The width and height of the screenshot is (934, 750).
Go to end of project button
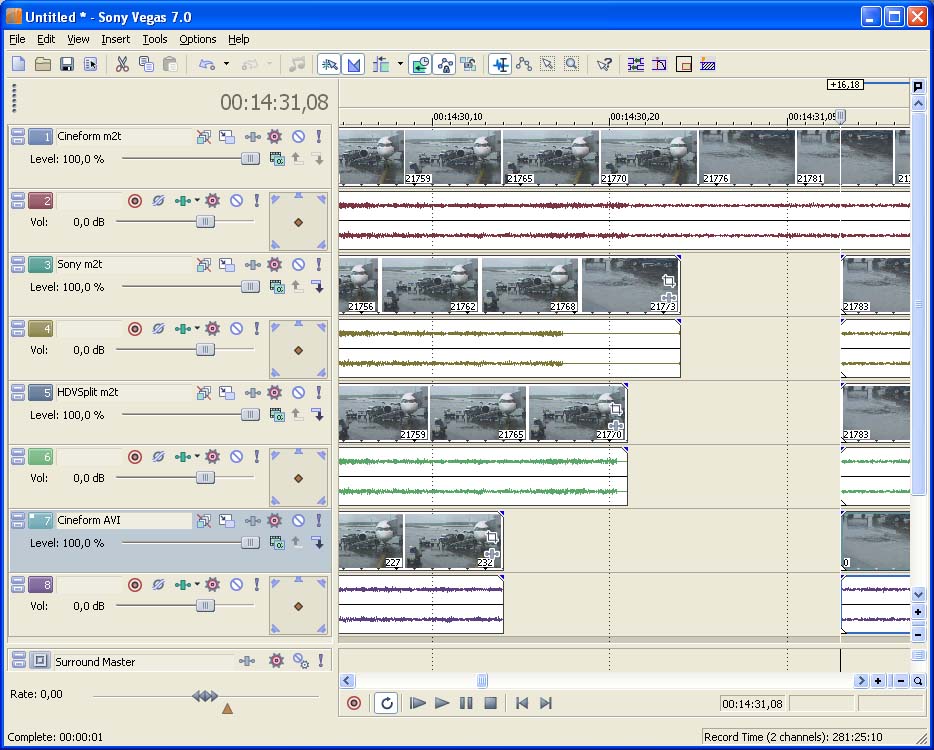click(x=546, y=704)
